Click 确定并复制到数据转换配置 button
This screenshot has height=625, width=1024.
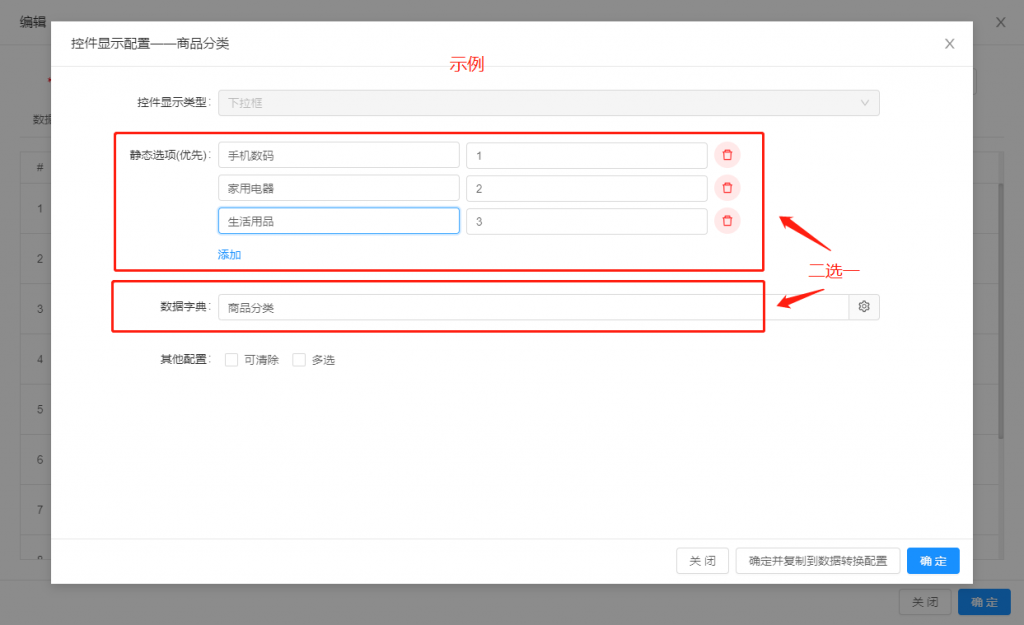817,561
